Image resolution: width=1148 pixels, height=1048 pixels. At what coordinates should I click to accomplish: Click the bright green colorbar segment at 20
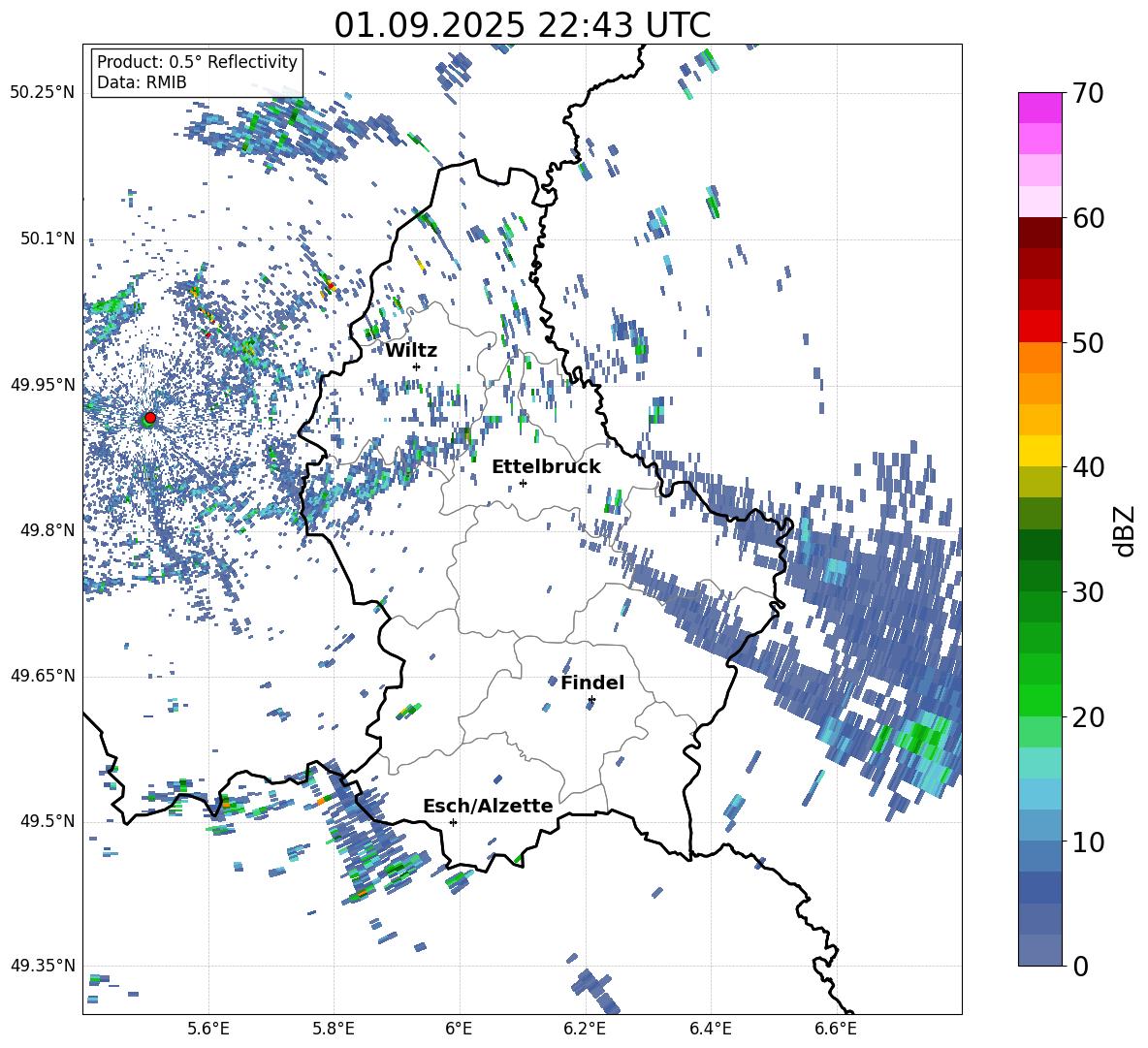1039,700
